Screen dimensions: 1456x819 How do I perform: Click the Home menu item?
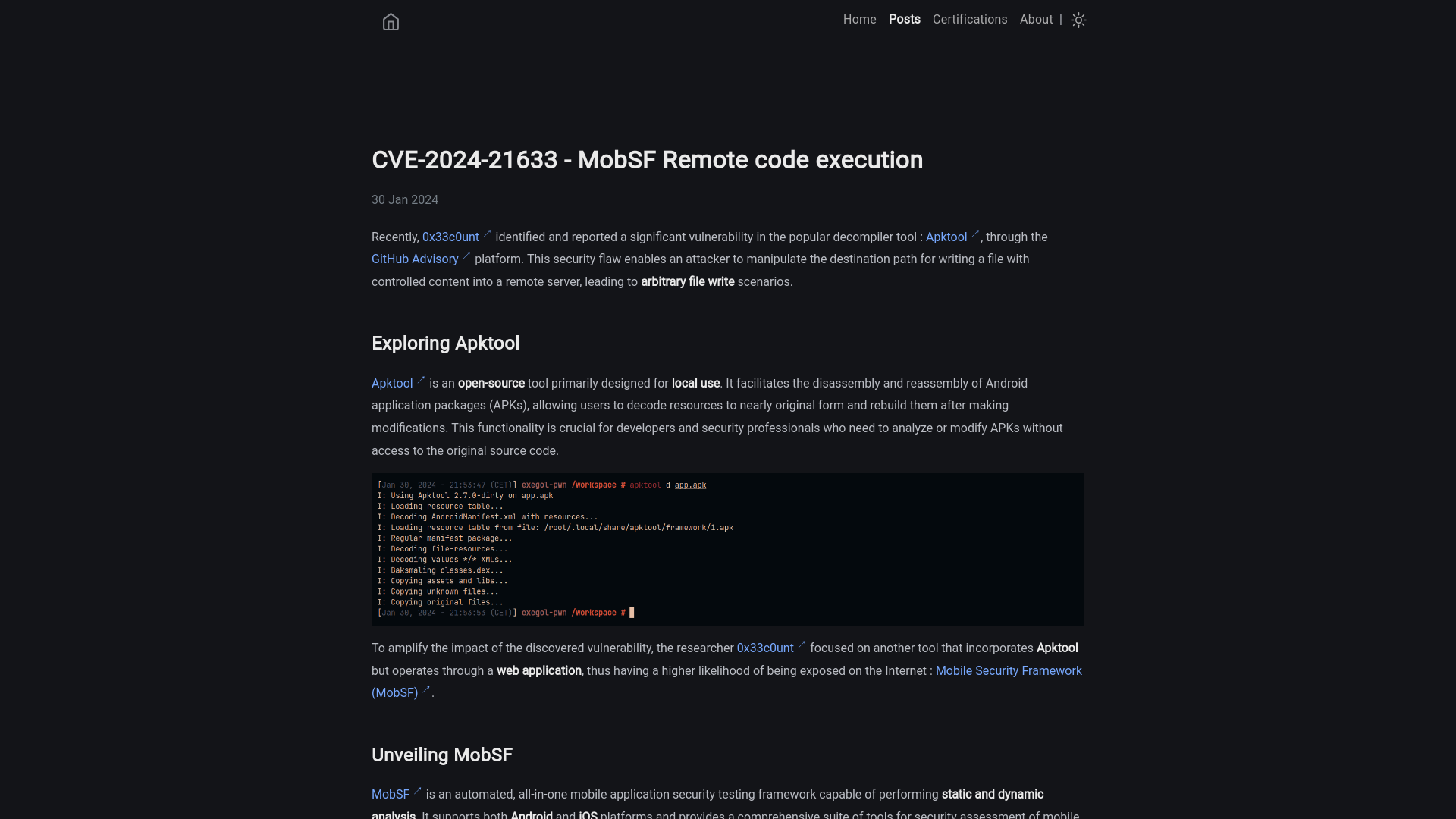point(859,19)
